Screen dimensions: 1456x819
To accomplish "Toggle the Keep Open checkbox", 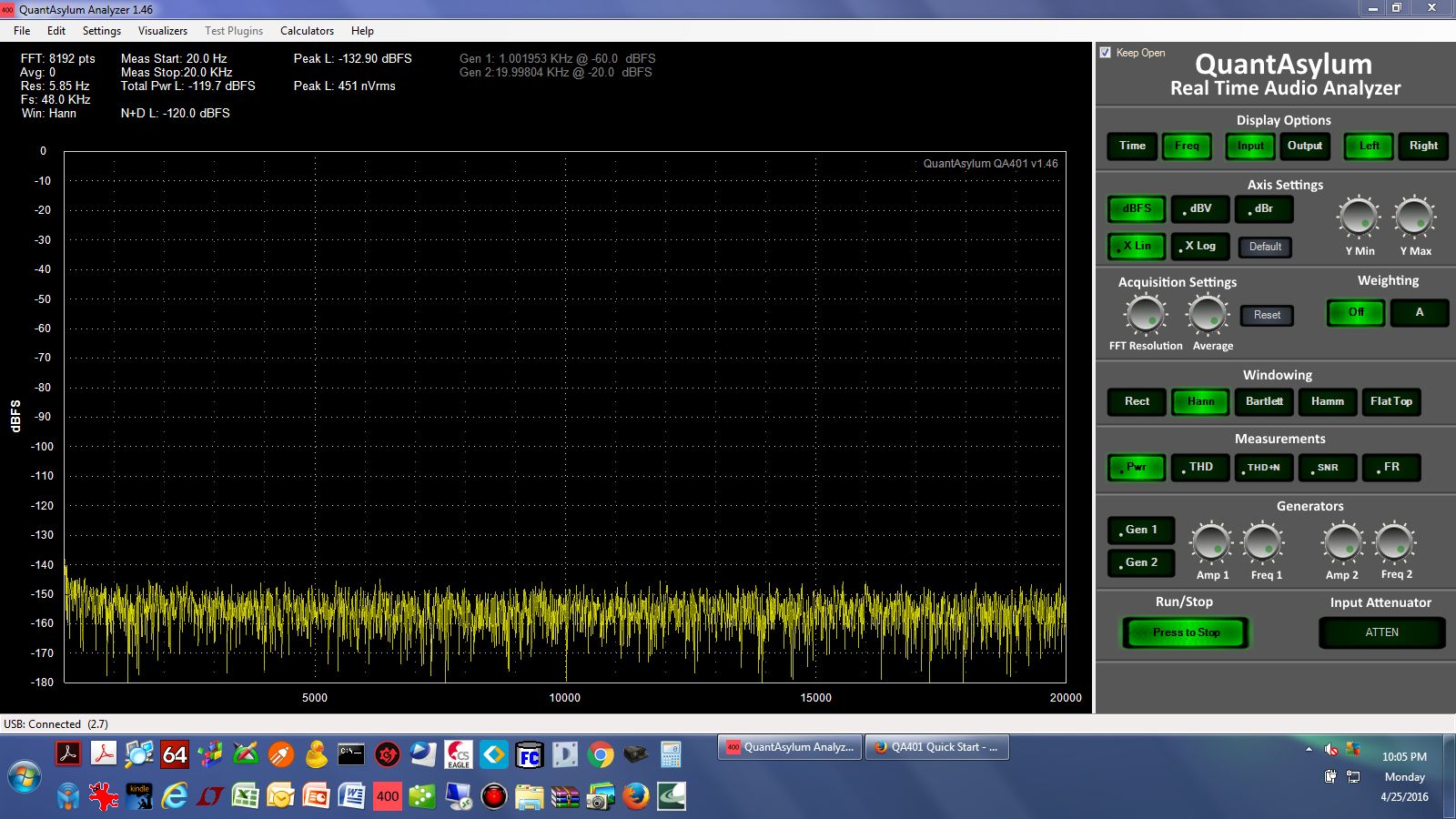I will coord(1106,53).
